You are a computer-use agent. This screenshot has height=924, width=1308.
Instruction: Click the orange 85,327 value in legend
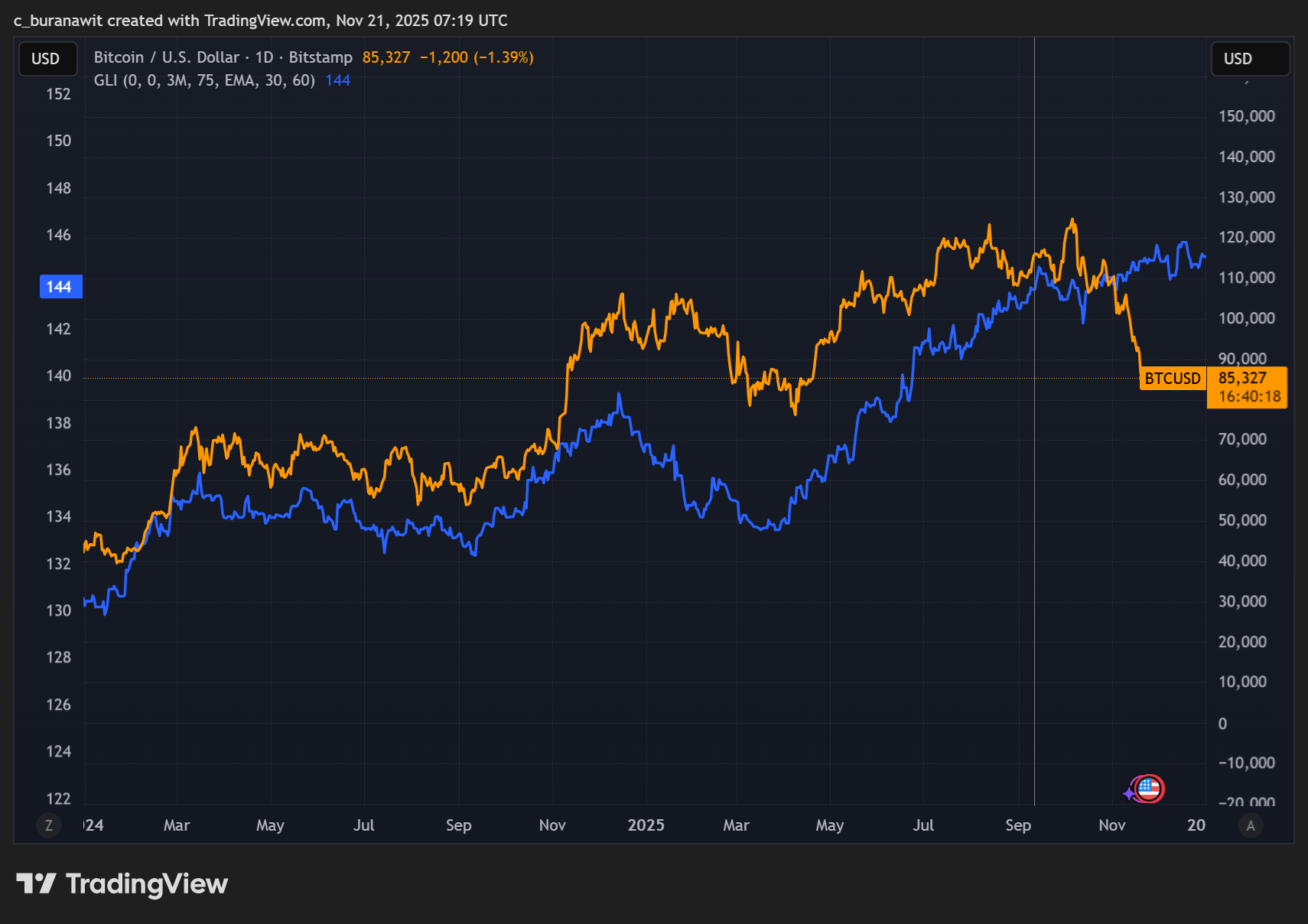386,57
